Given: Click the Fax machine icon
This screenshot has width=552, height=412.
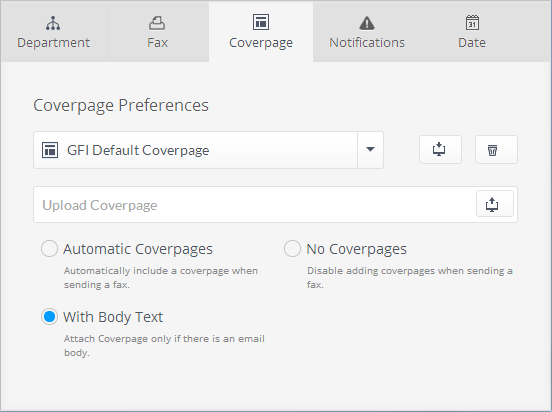Looking at the screenshot, I should [157, 23].
